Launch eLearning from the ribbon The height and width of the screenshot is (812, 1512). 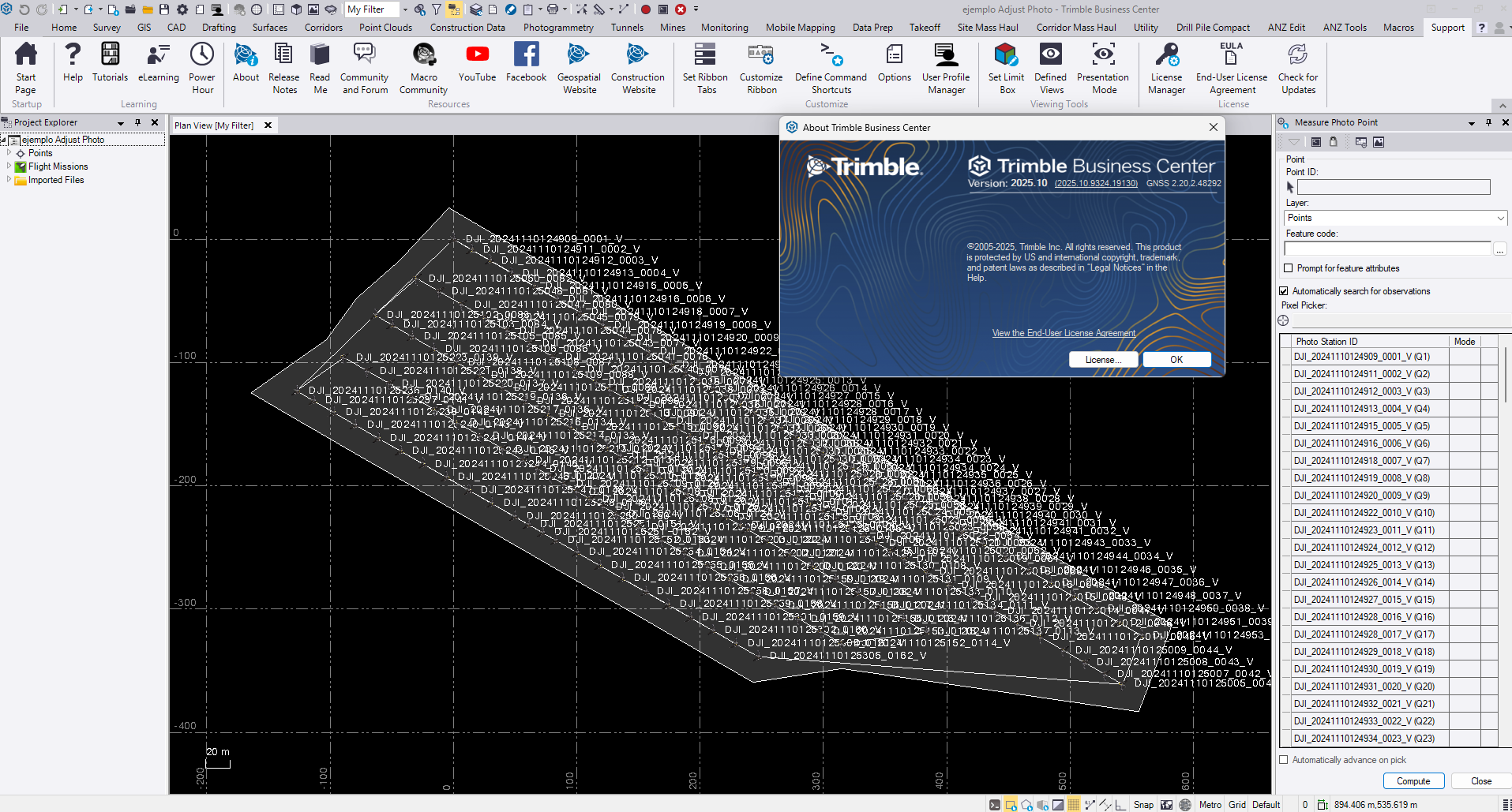(x=158, y=62)
